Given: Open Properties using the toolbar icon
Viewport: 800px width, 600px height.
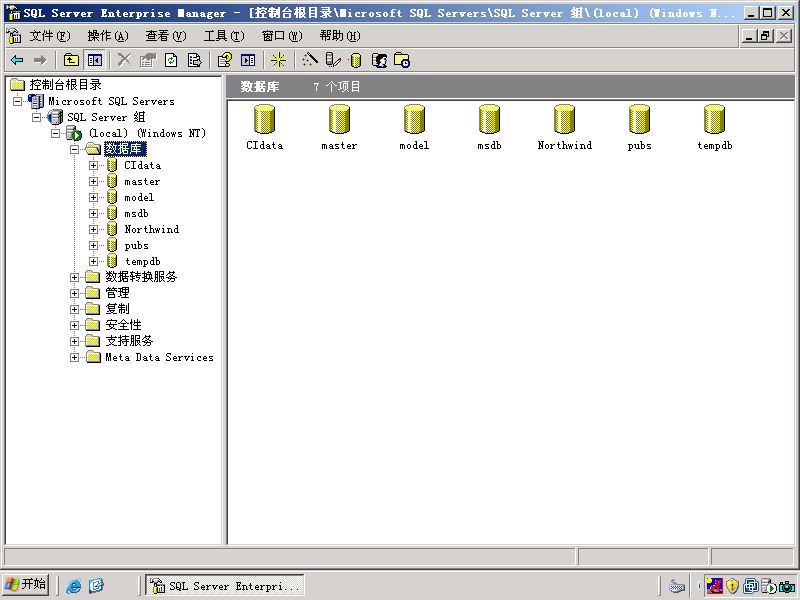Looking at the screenshot, I should [x=147, y=60].
